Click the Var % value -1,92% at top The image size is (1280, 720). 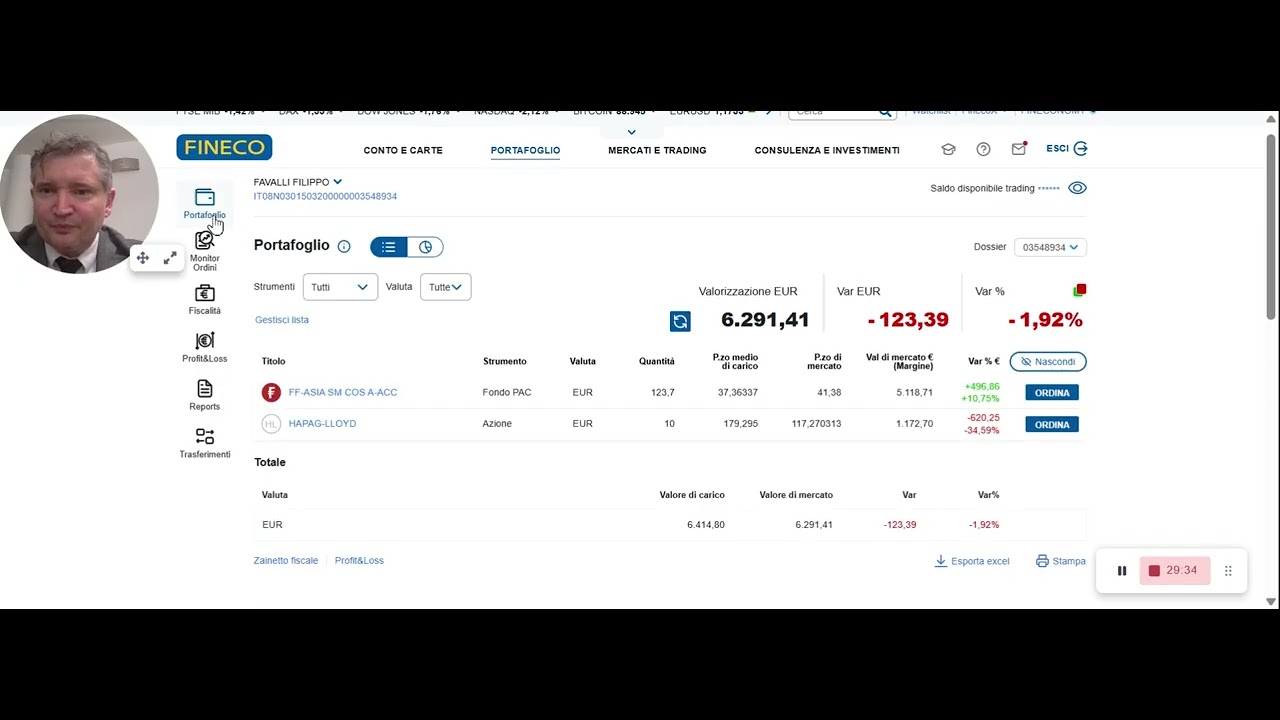coord(1045,320)
